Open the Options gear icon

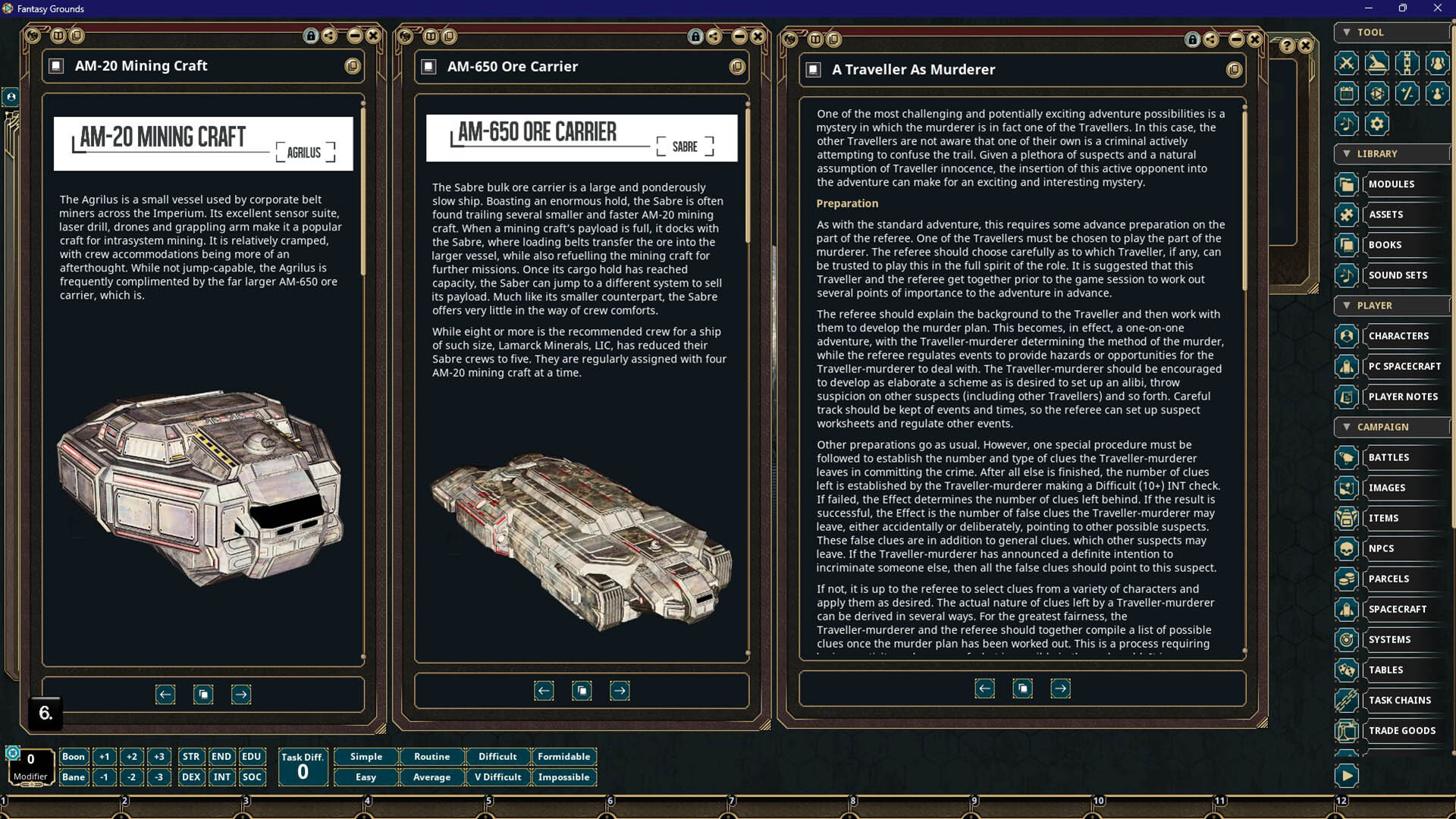pos(1376,124)
